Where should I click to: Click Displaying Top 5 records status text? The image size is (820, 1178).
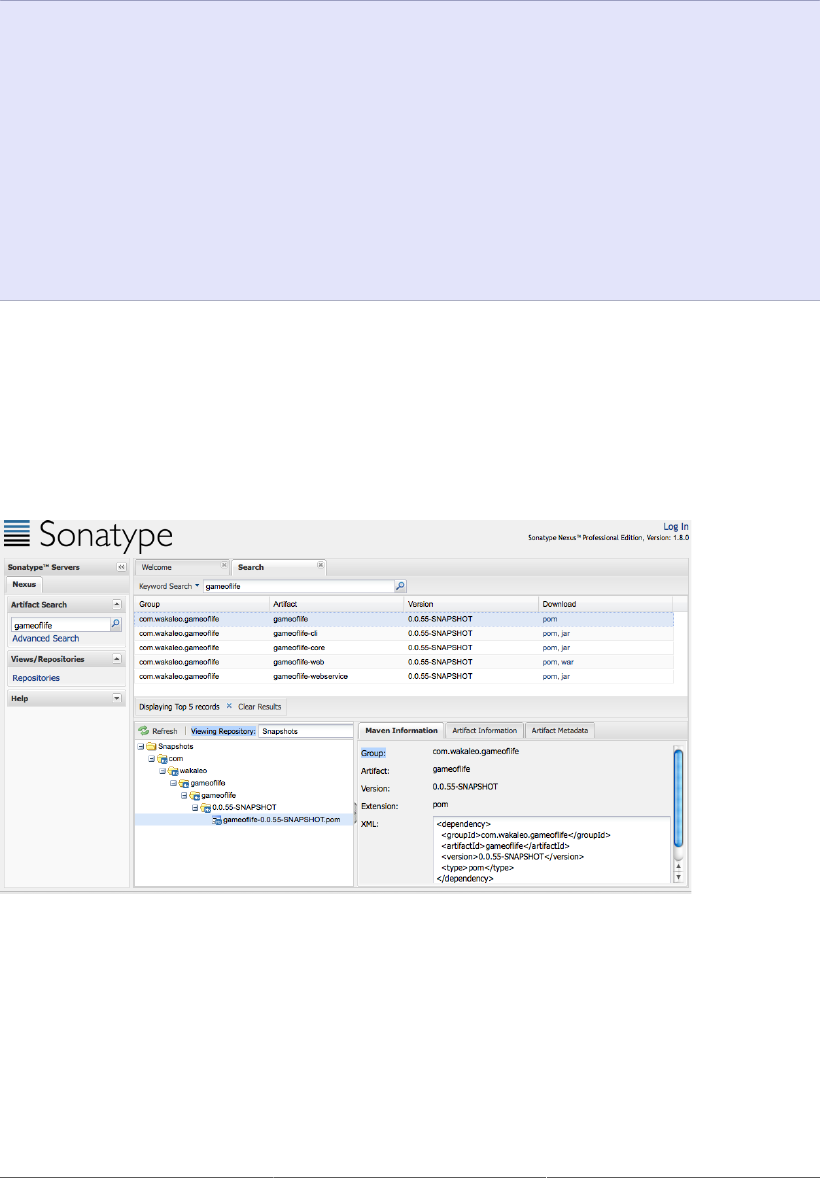[179, 707]
